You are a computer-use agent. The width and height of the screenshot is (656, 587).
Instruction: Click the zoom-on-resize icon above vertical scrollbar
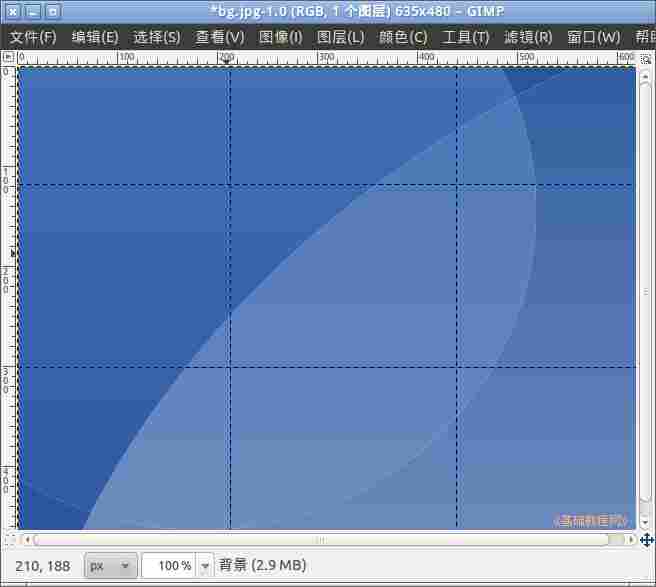tap(646, 58)
